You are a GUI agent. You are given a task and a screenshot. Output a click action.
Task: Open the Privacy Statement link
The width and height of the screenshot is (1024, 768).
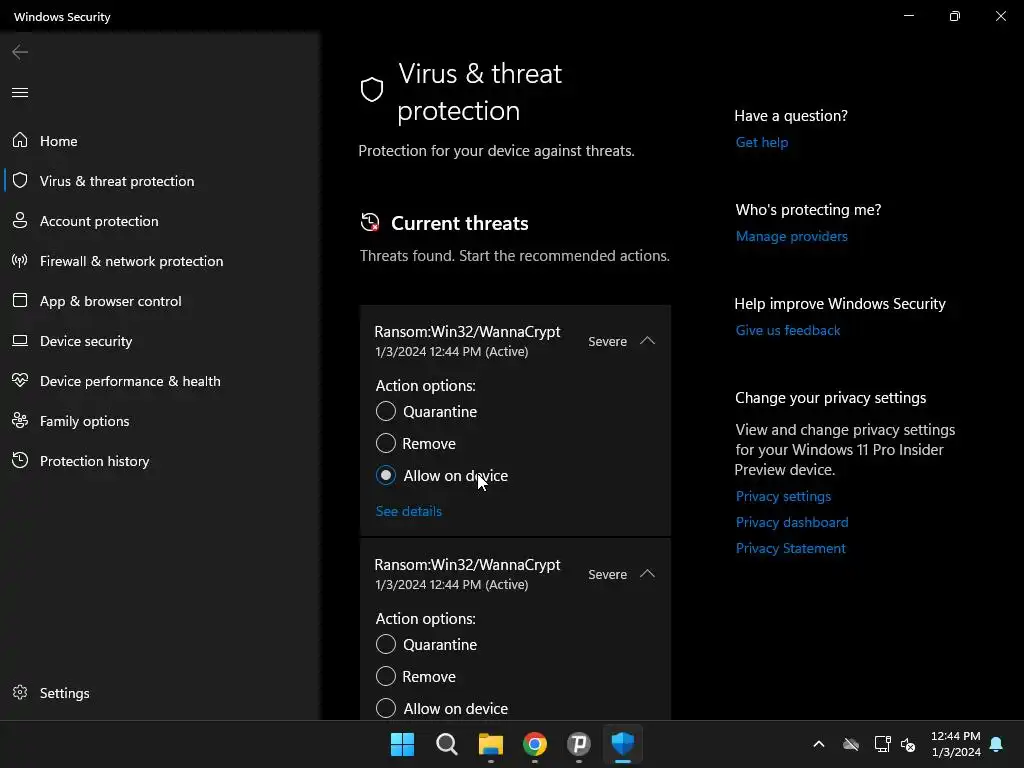(x=790, y=549)
